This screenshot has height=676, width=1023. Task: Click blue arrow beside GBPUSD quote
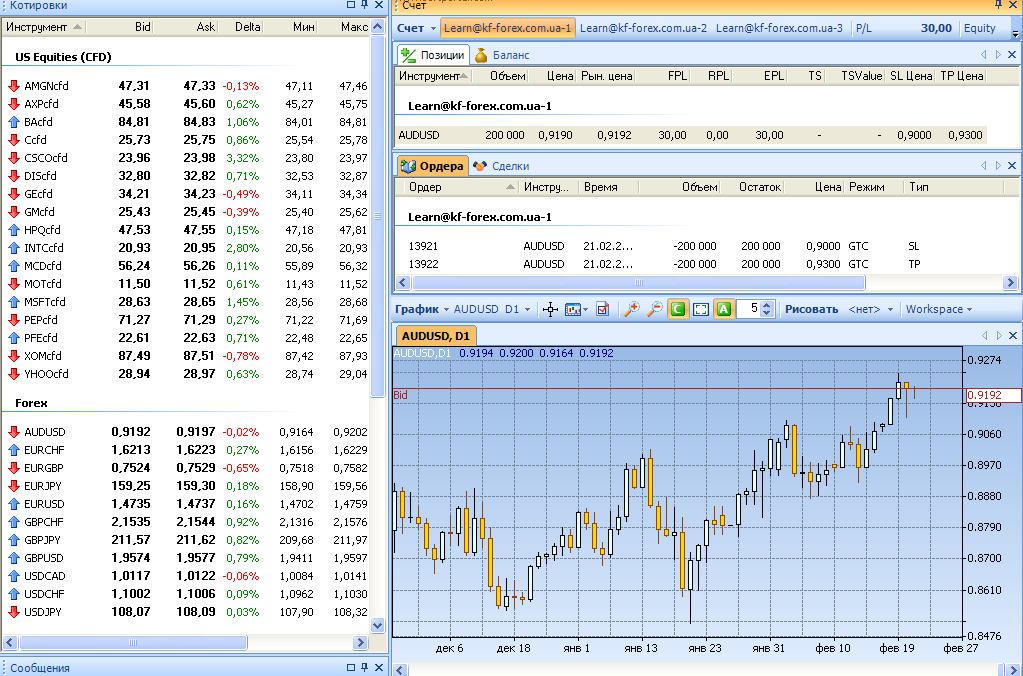(14, 558)
